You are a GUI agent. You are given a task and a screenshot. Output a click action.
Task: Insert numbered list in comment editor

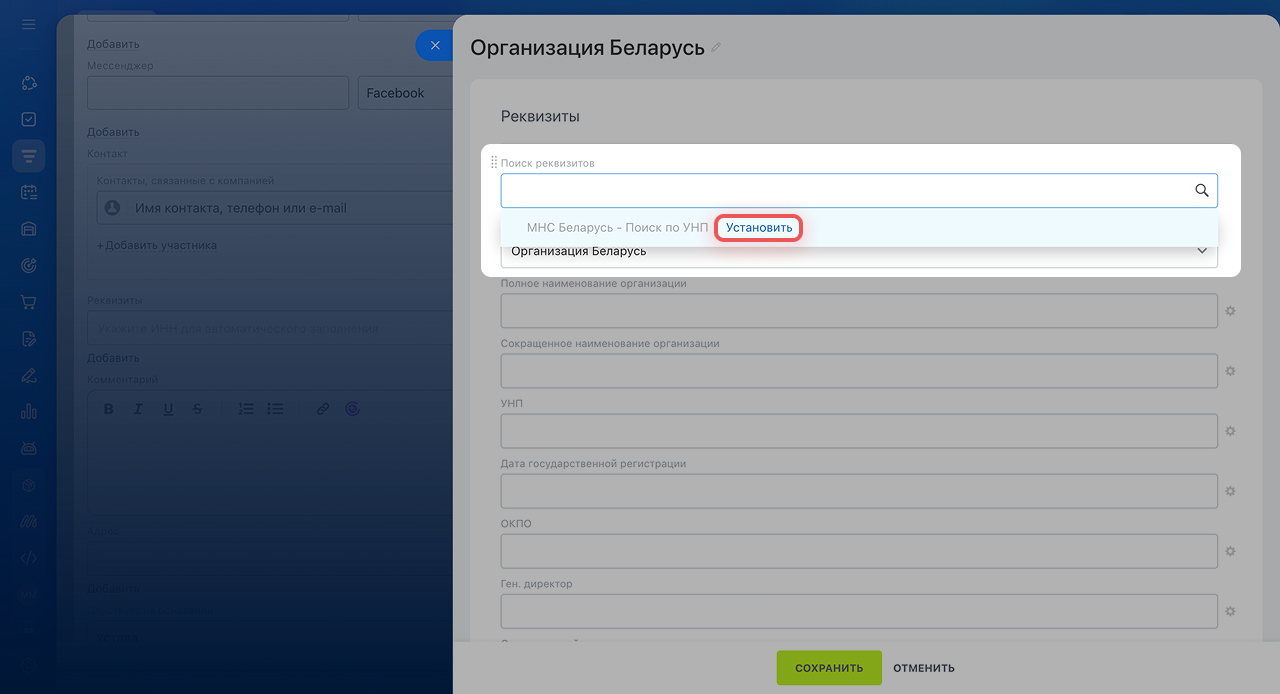coord(246,409)
